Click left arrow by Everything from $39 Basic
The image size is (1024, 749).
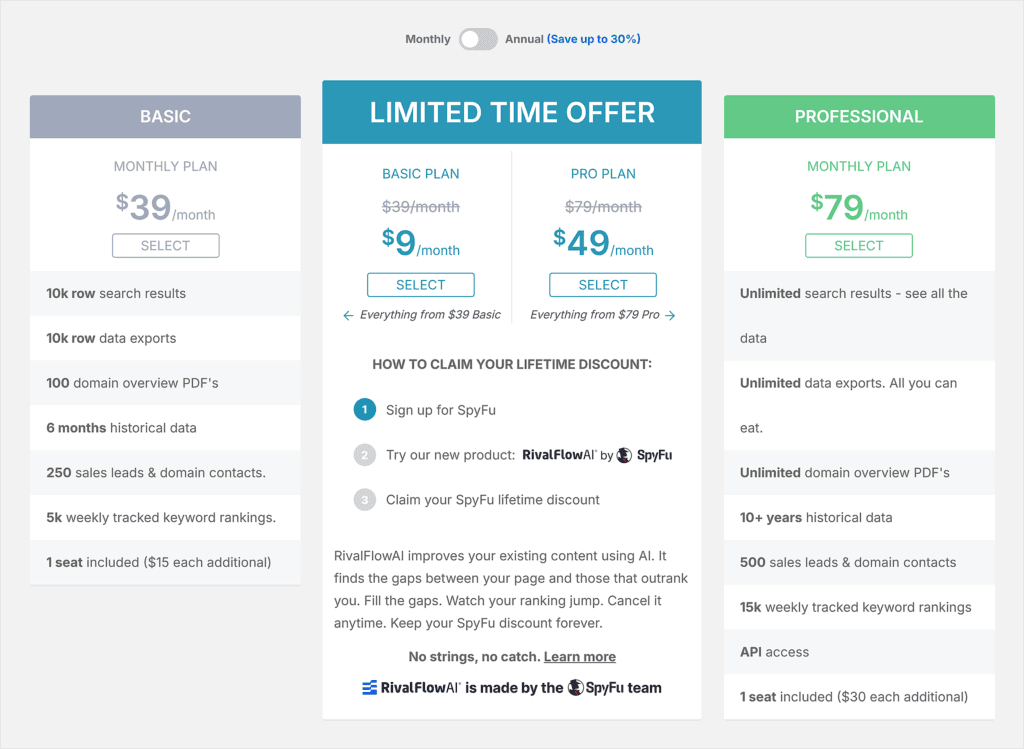[x=348, y=315]
